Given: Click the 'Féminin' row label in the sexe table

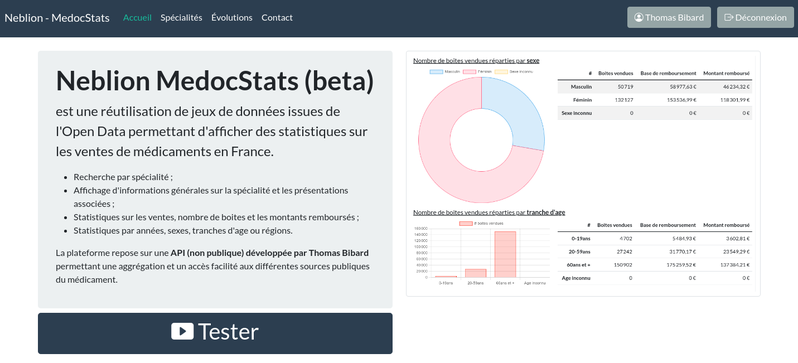Looking at the screenshot, I should point(583,100).
